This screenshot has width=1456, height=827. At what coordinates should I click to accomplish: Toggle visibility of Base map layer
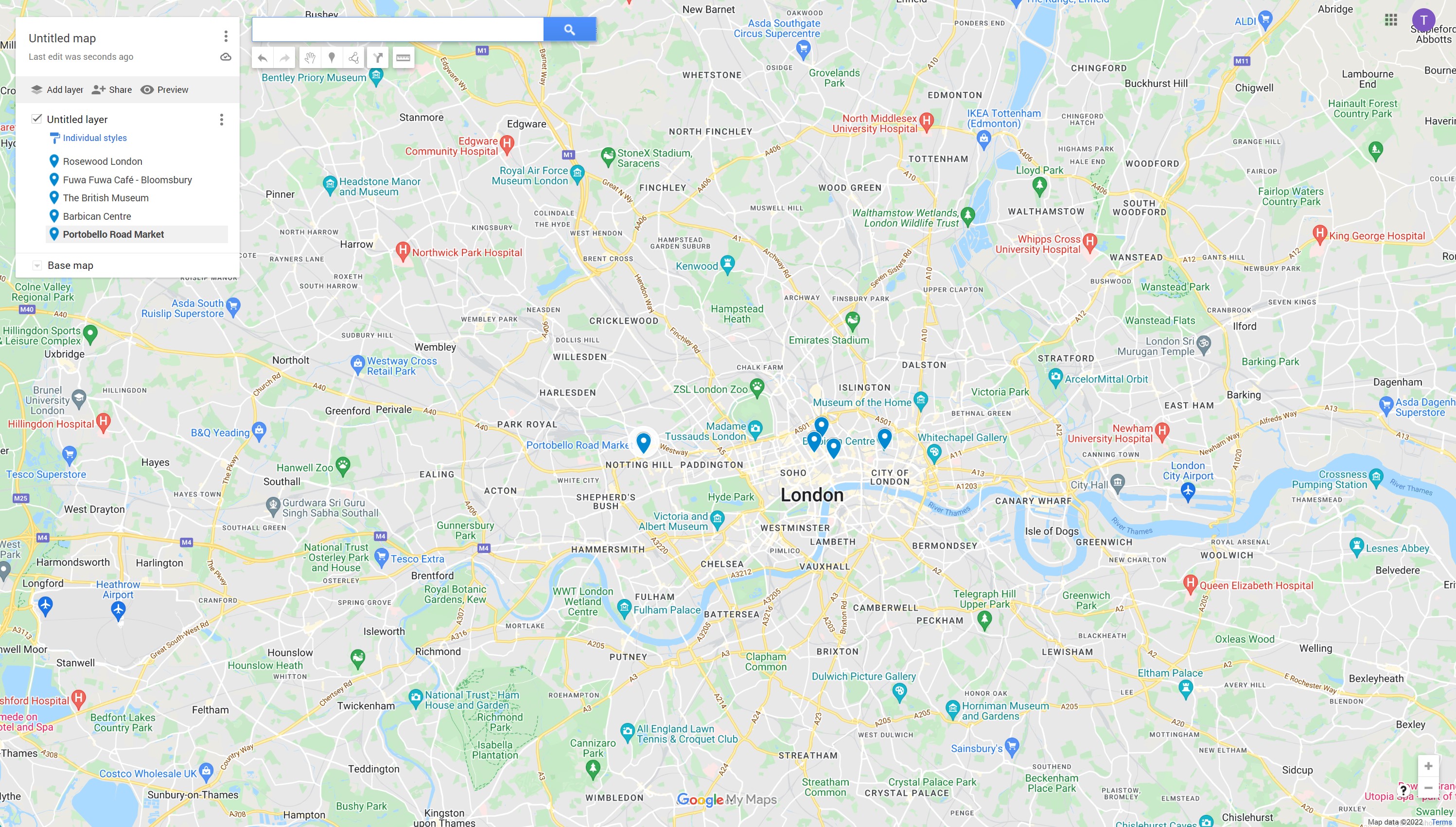coord(36,265)
